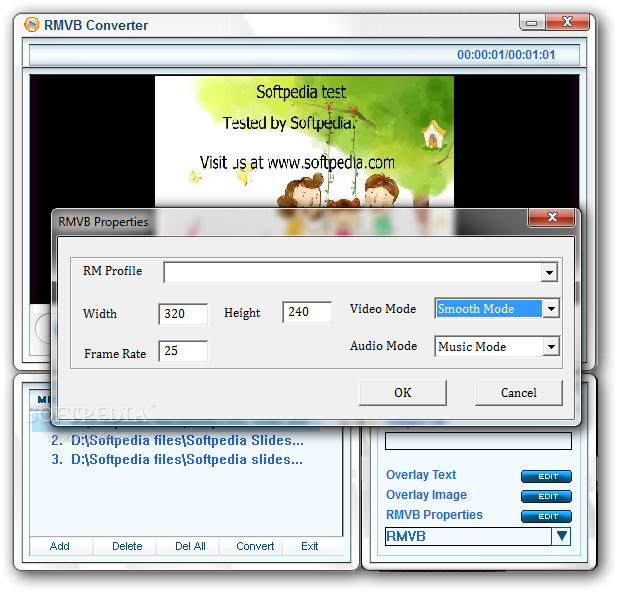The image size is (618, 592).
Task: Expand the Video Mode dropdown arrow
Action: (x=551, y=309)
